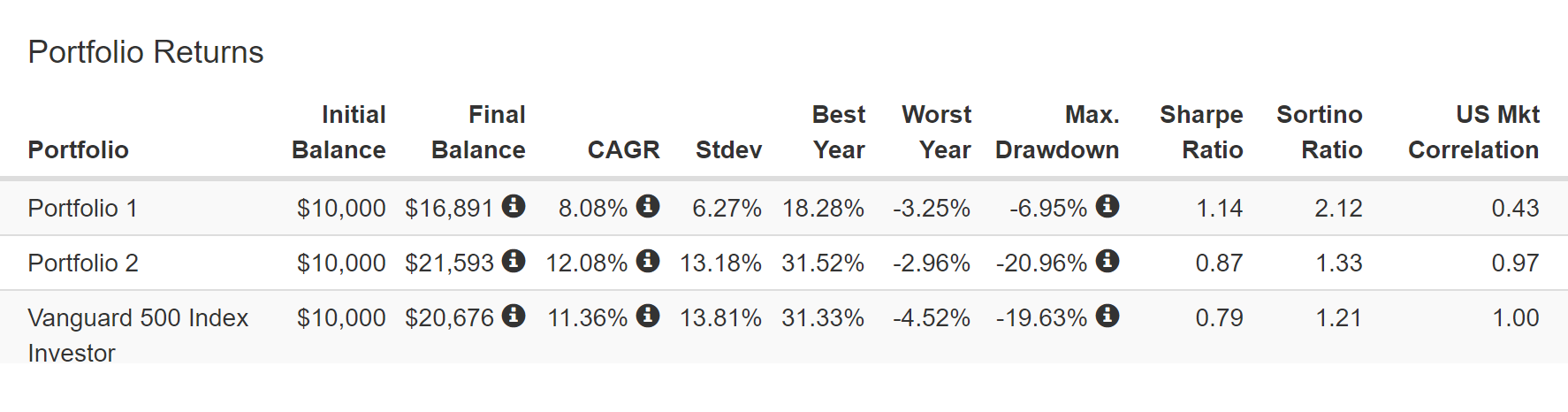Image resolution: width=1568 pixels, height=412 pixels.
Task: Click info icon beside Portfolio 2 final balance $21,593
Action: [x=514, y=261]
